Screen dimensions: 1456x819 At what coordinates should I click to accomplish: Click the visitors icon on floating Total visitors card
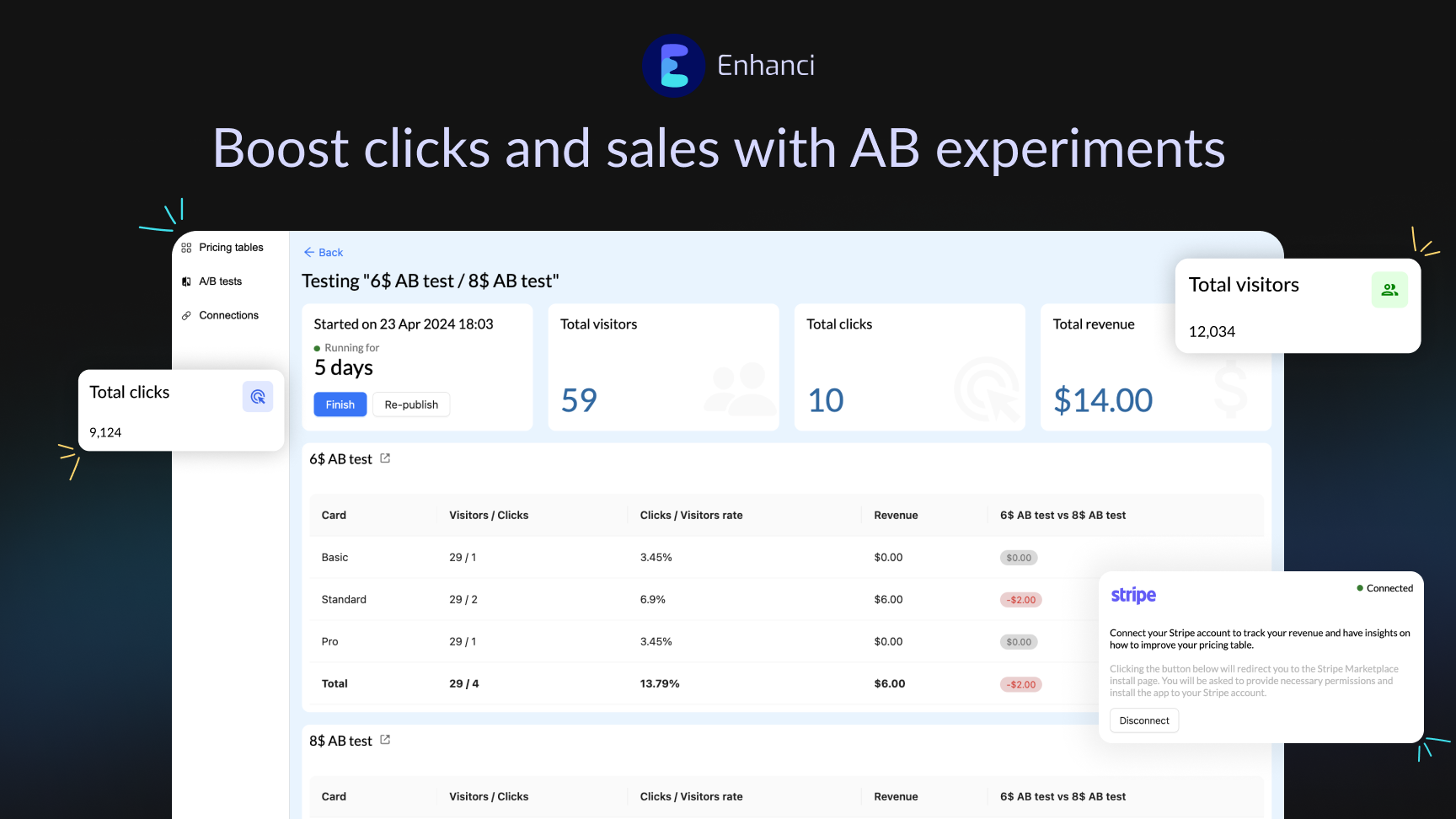(x=1389, y=290)
